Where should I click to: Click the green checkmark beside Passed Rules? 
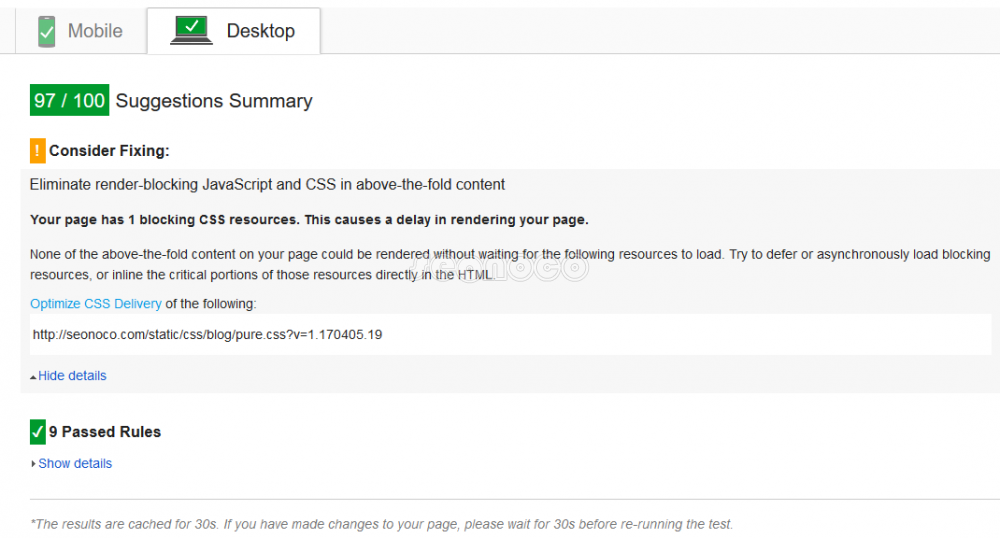point(38,432)
